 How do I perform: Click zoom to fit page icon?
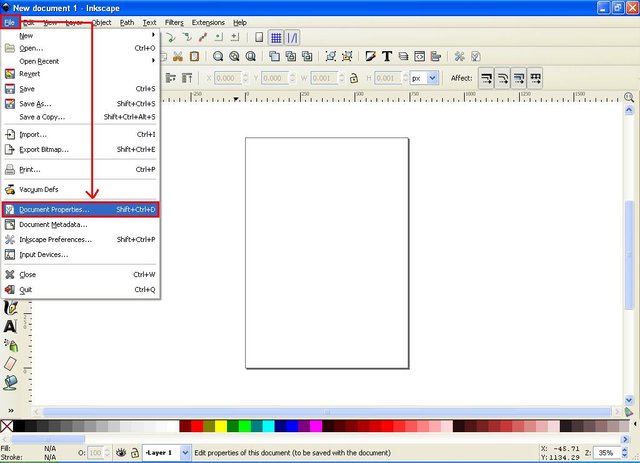pos(251,56)
